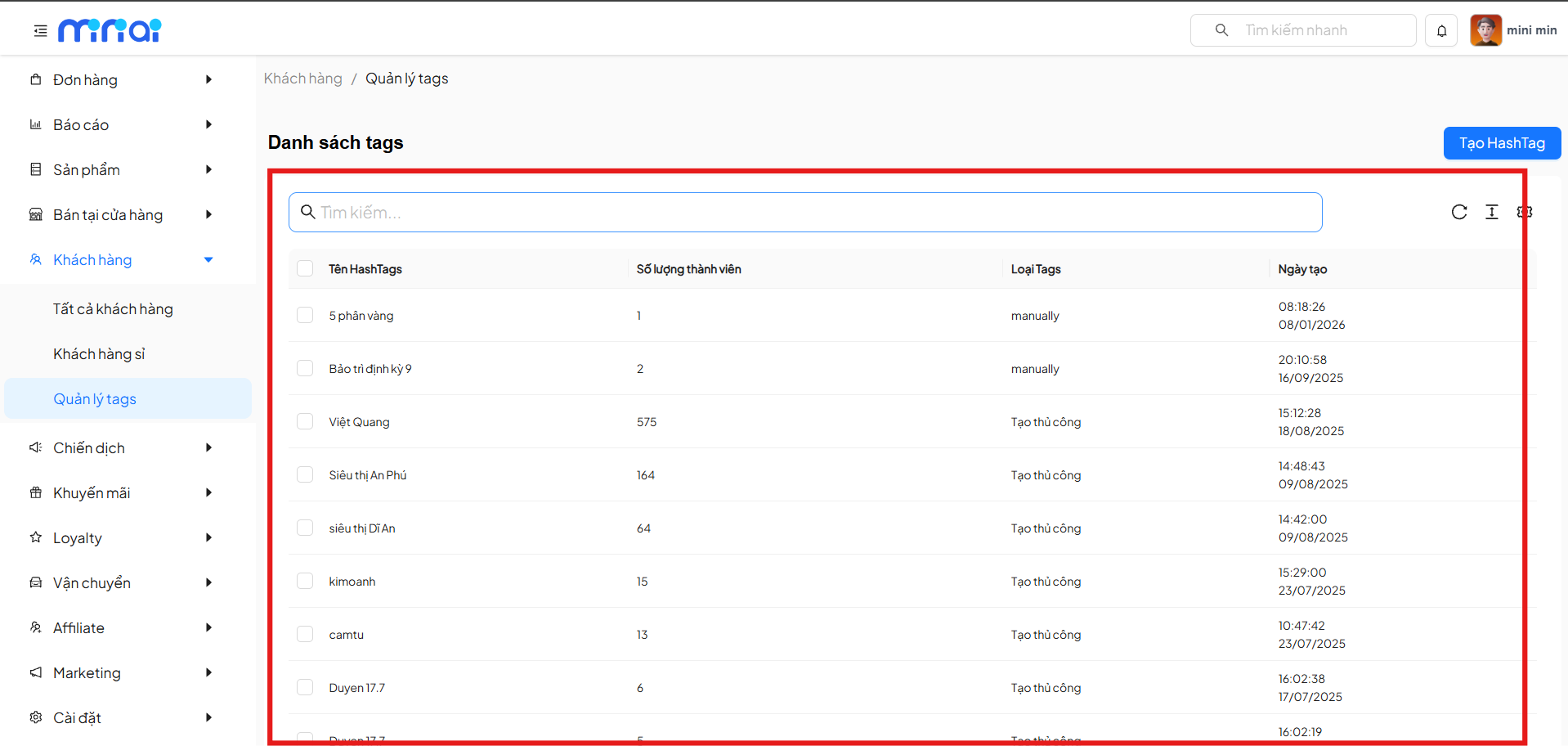Click the Cài đặt gear icon
This screenshot has width=1568, height=746.
tap(36, 717)
